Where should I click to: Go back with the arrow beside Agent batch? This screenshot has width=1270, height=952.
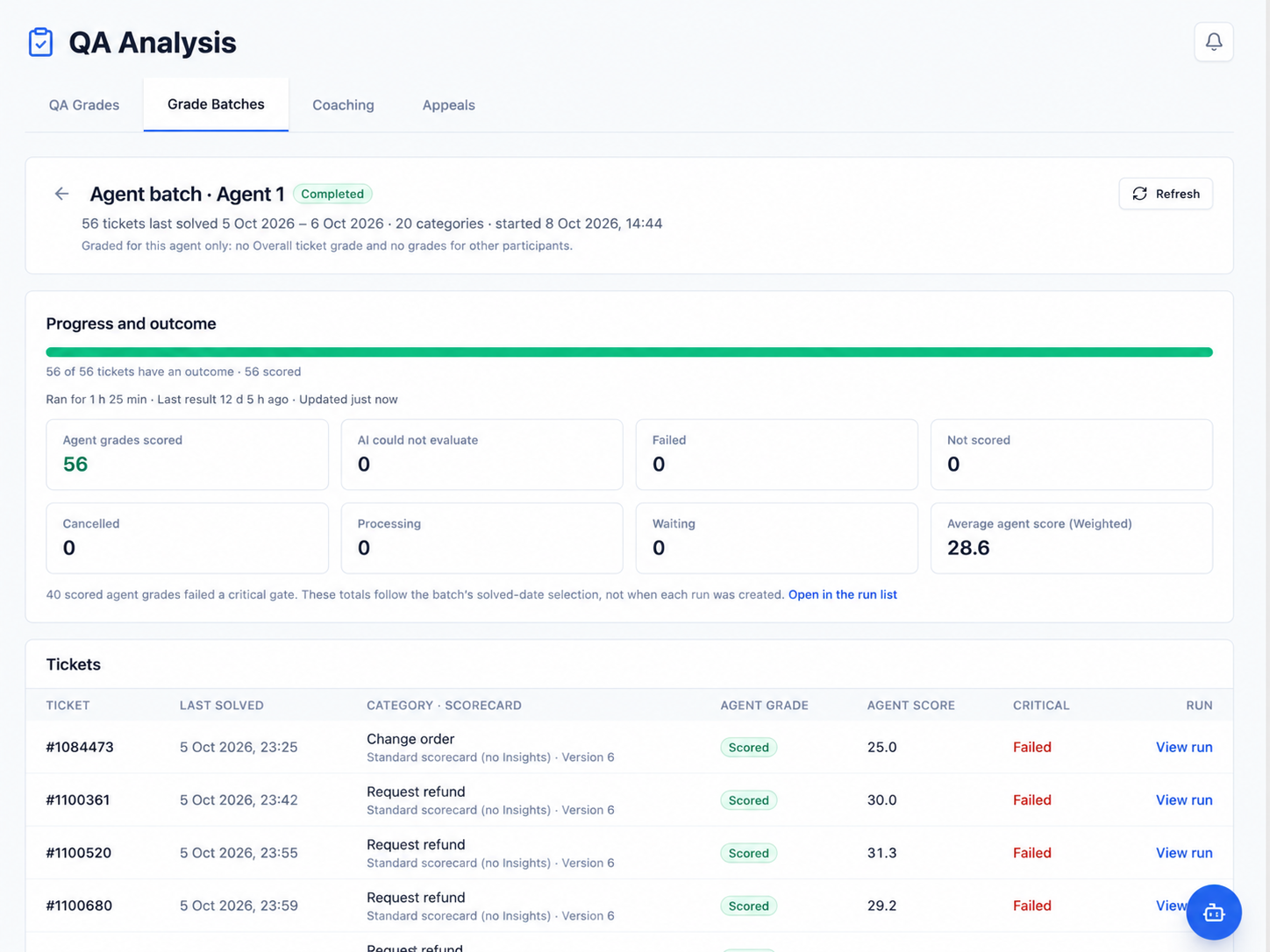coord(61,194)
